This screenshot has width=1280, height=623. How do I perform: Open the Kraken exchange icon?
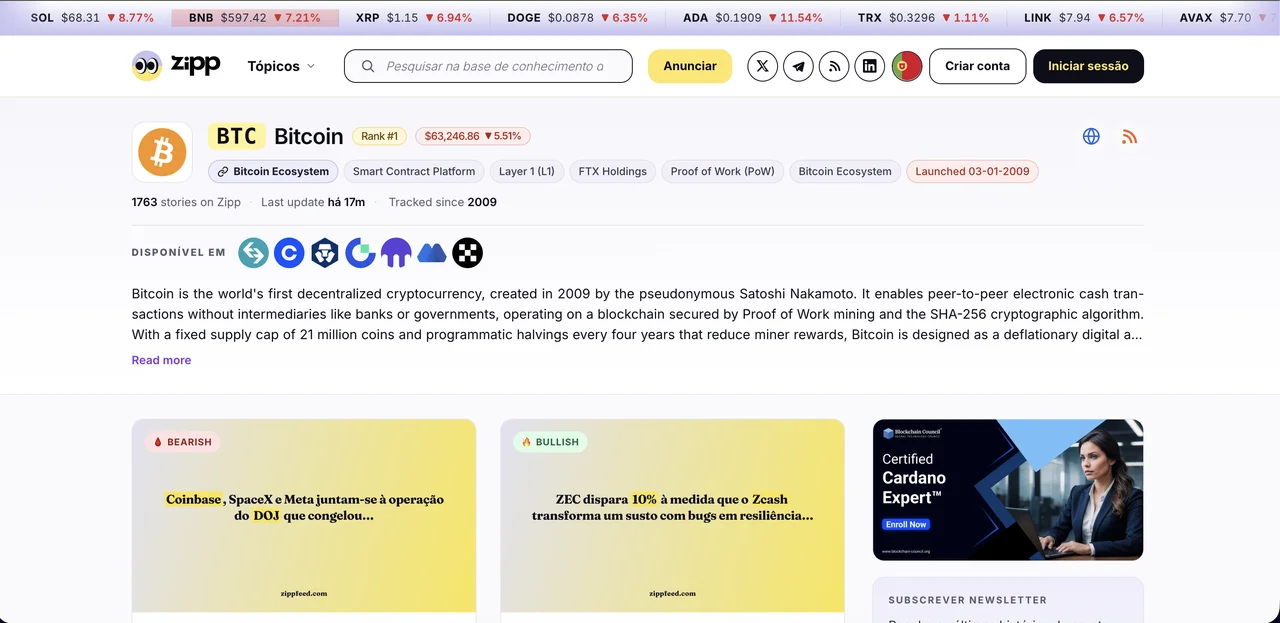396,253
